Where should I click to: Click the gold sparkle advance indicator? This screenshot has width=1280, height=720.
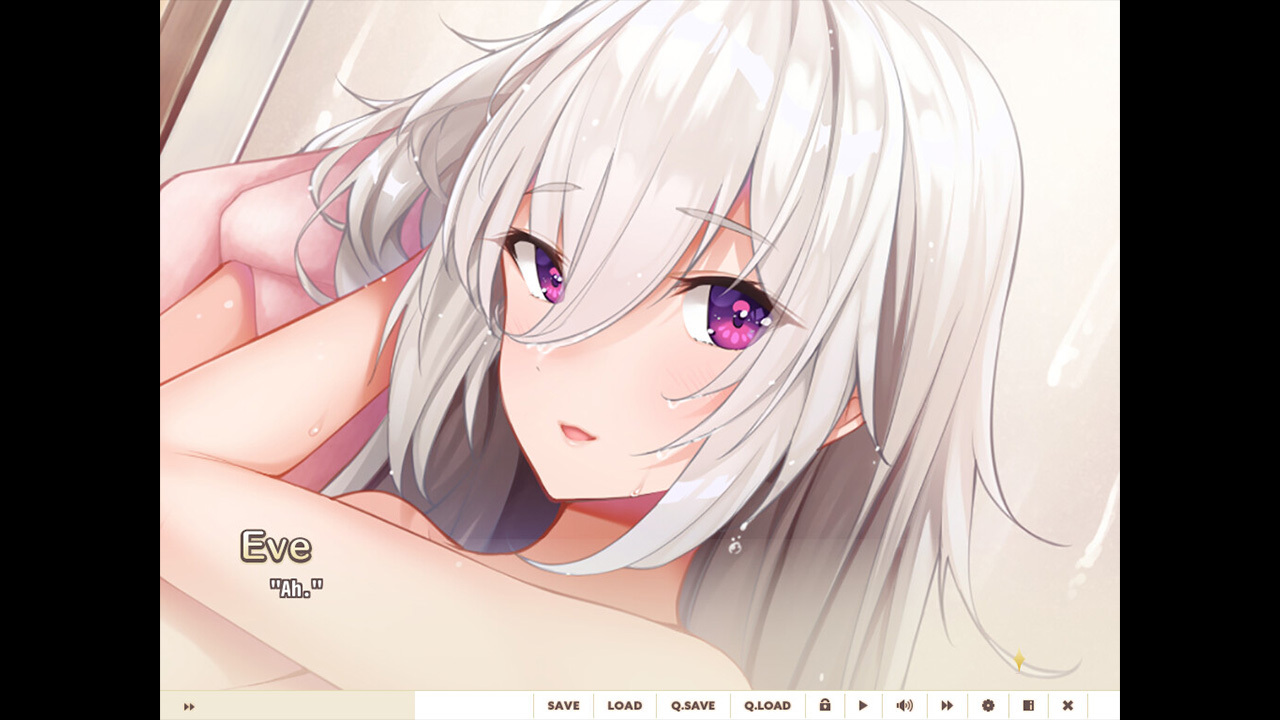pos(1019,660)
